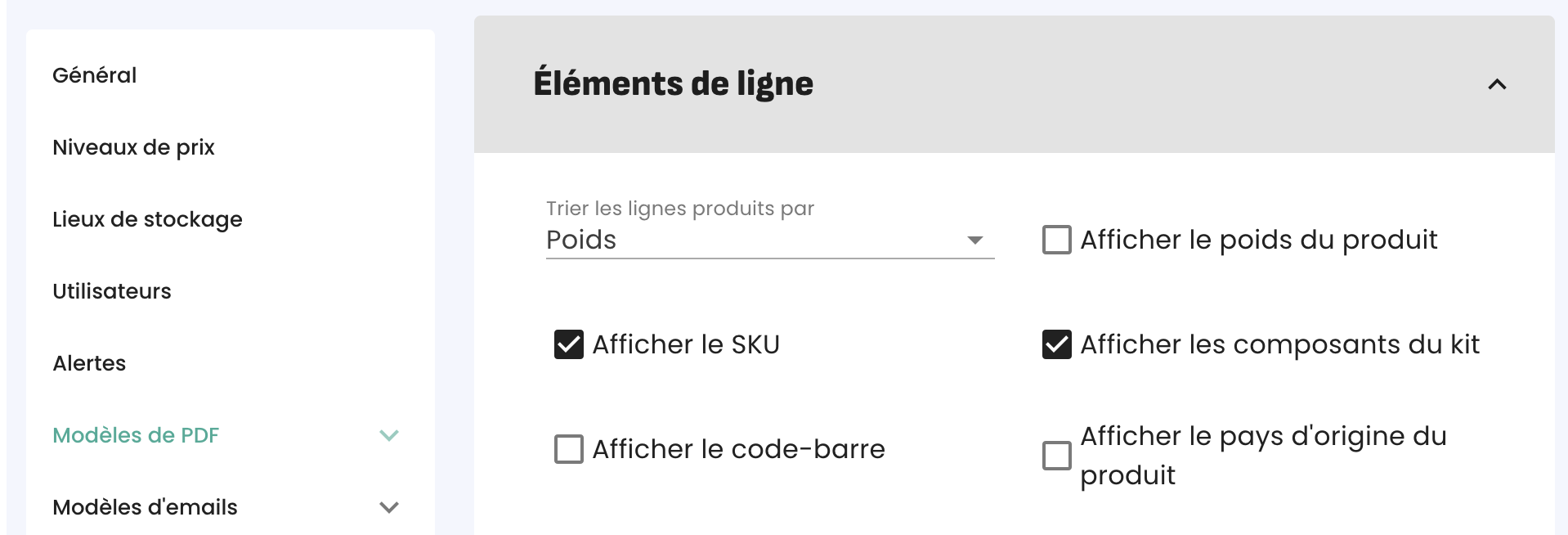Screen dimensions: 1568x535
Task: Enable the Afficher le code-barre checkbox
Action: [568, 449]
